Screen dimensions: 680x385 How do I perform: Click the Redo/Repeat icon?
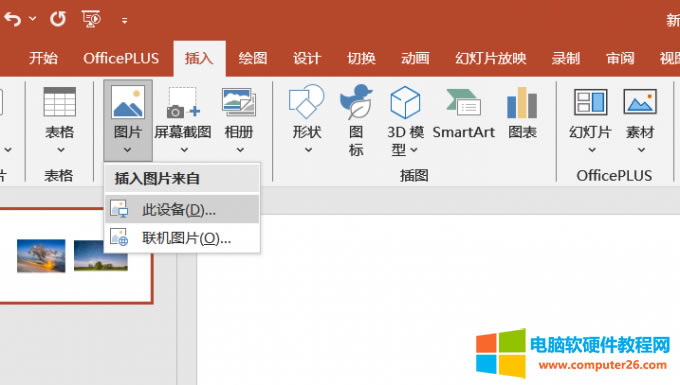[58, 19]
